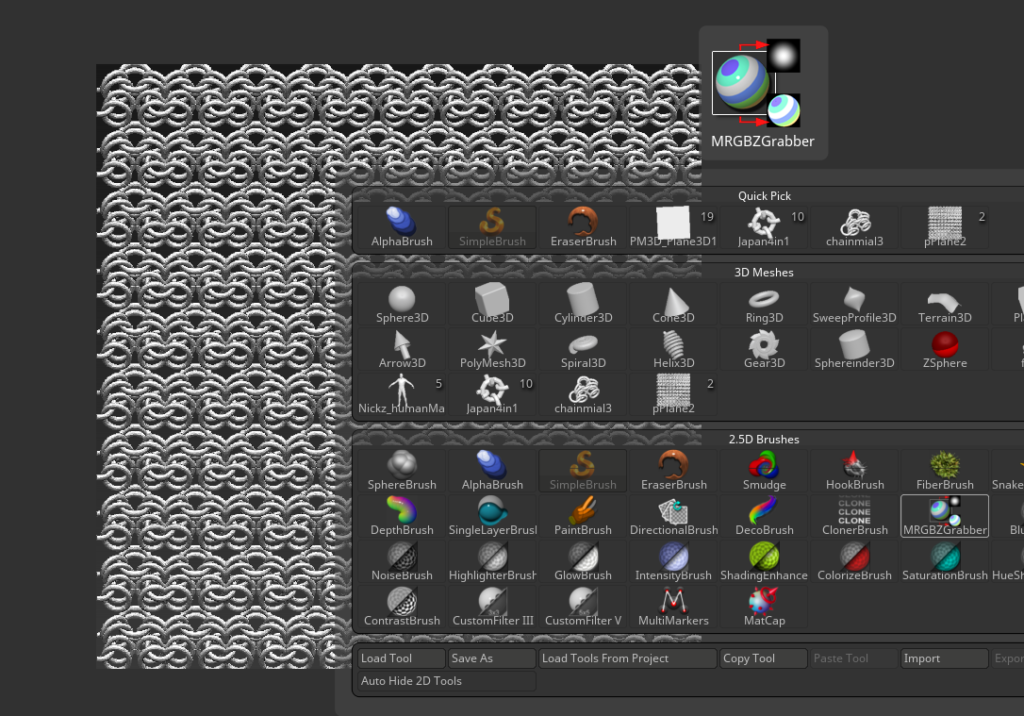Select the MultiMarkers tool
This screenshot has width=1024, height=716.
click(673, 607)
